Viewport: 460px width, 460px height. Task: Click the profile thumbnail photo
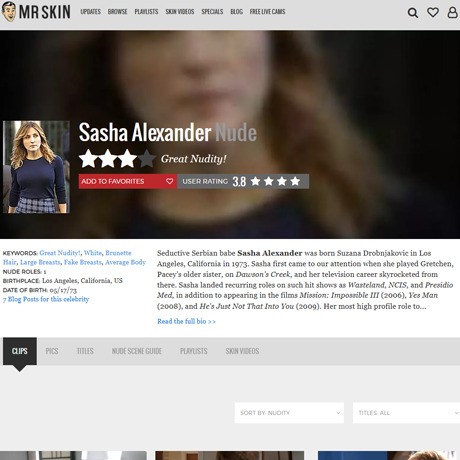pos(36,167)
